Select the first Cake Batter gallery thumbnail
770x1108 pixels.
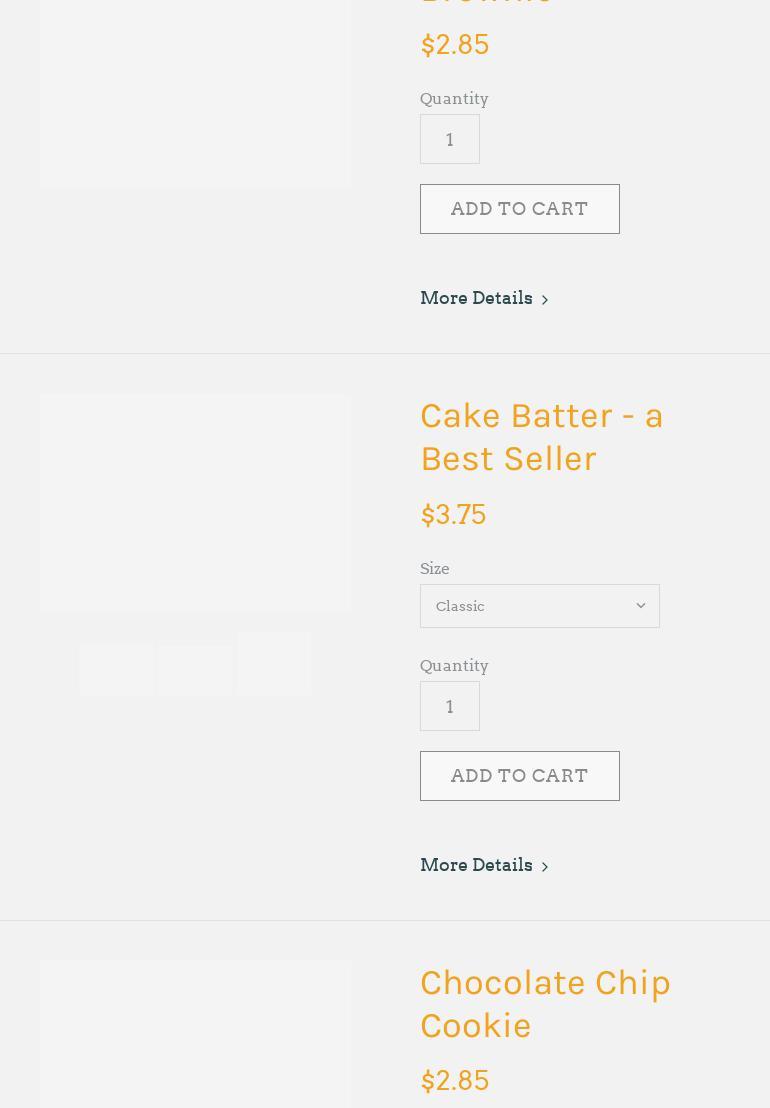116,669
